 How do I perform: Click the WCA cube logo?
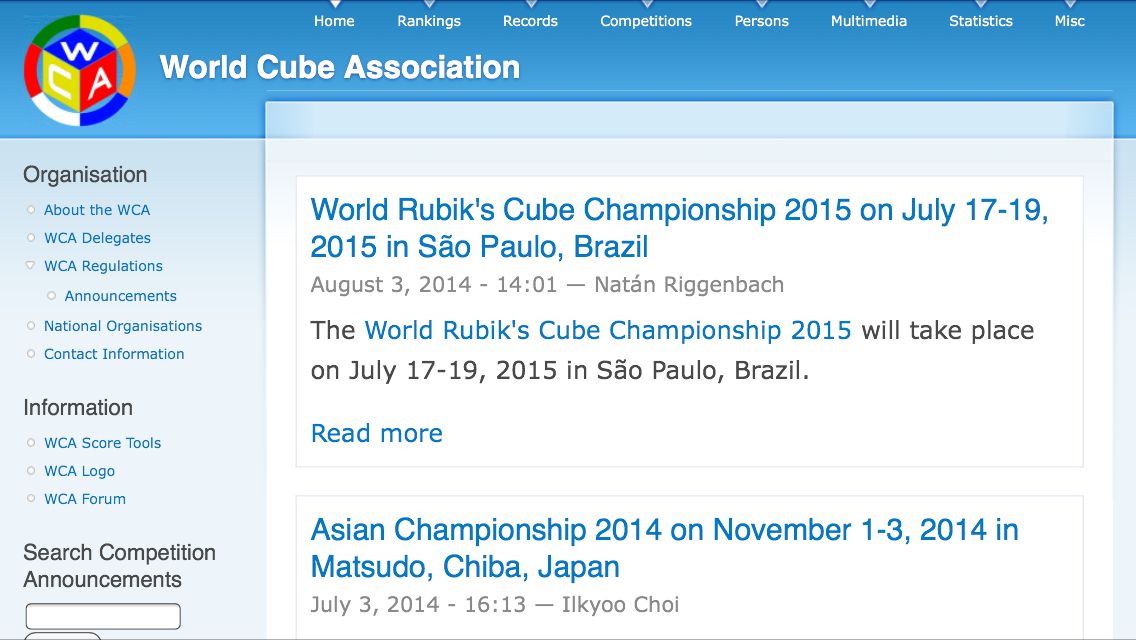[x=80, y=71]
